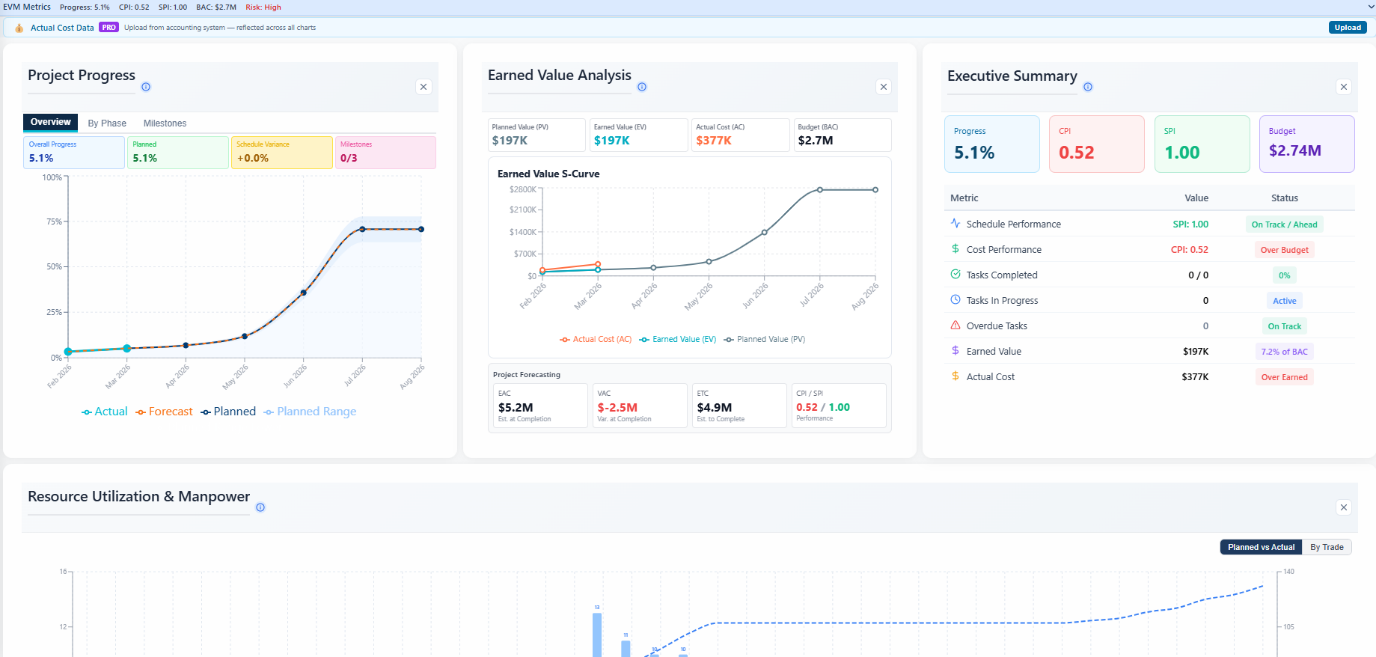Click the info icon beside Earned Value Analysis
Viewport: 1376px width, 657px height.
(642, 87)
